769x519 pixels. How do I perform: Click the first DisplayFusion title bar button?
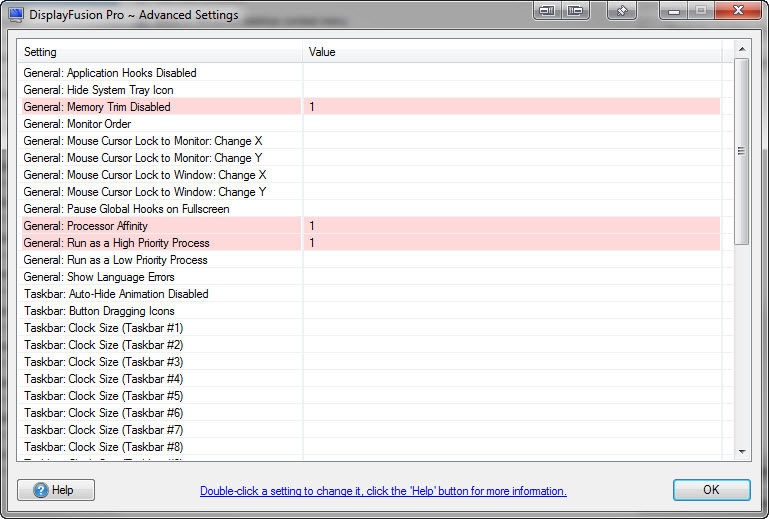tap(546, 12)
